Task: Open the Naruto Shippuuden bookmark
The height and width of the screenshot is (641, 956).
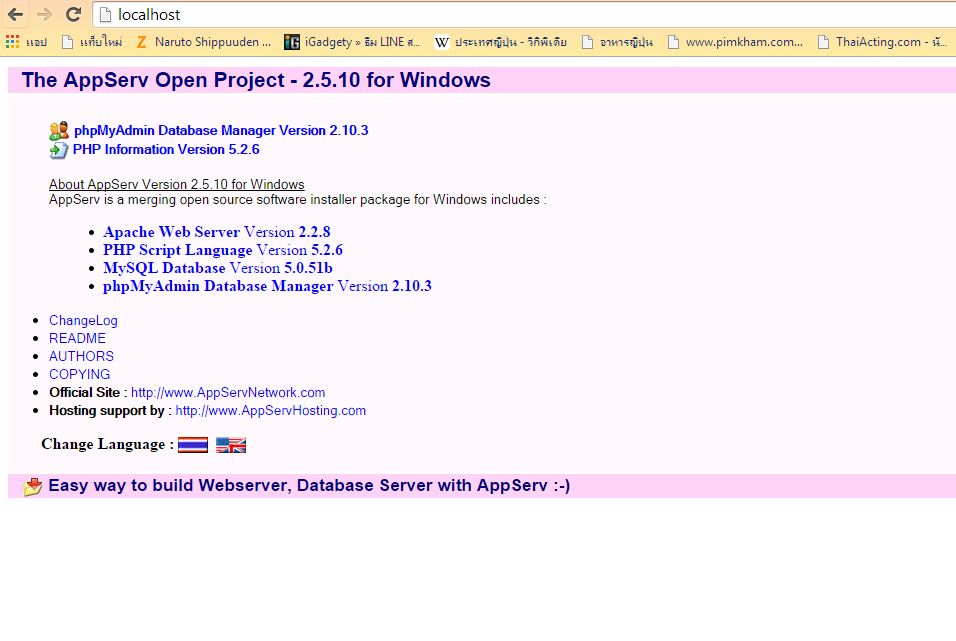Action: (x=204, y=41)
